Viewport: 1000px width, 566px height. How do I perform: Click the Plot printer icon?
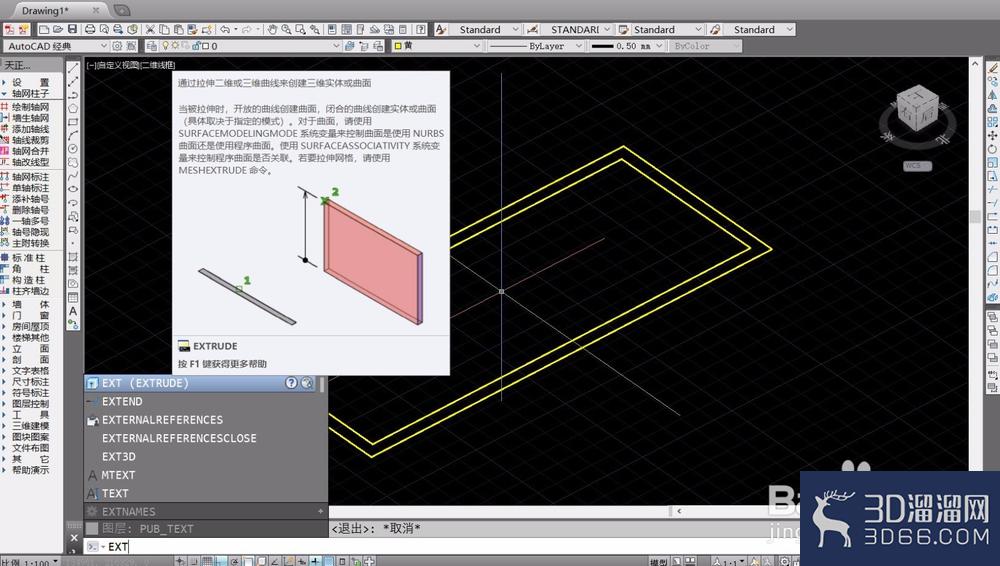[90, 29]
